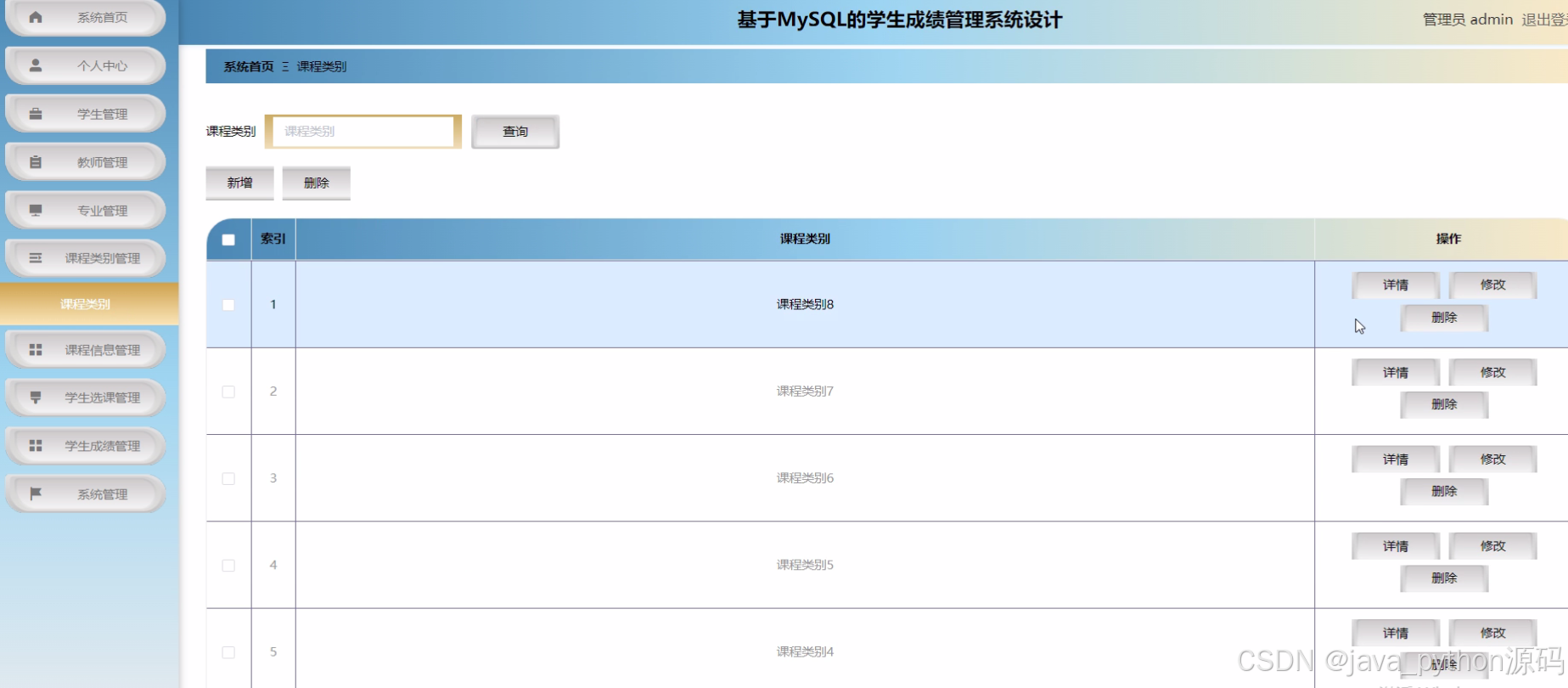Expand the 学生成绩管理 sidebar menu
1568x688 pixels.
point(86,446)
